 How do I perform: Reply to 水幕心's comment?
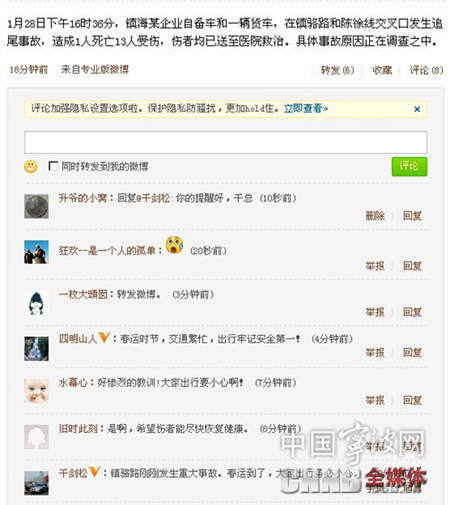pyautogui.click(x=412, y=400)
